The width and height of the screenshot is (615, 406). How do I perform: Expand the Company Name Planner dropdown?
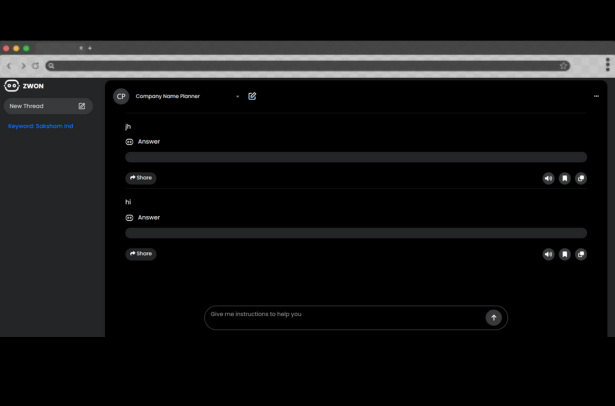tap(237, 97)
